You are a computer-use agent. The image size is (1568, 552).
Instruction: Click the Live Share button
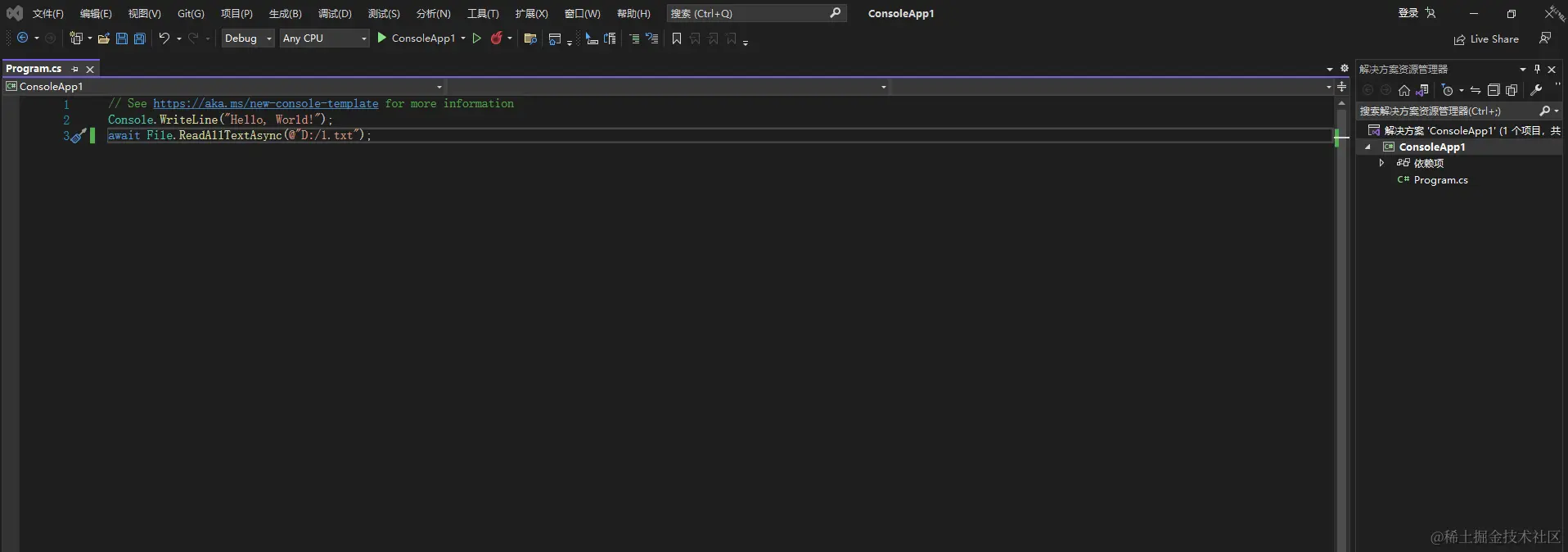(1486, 39)
